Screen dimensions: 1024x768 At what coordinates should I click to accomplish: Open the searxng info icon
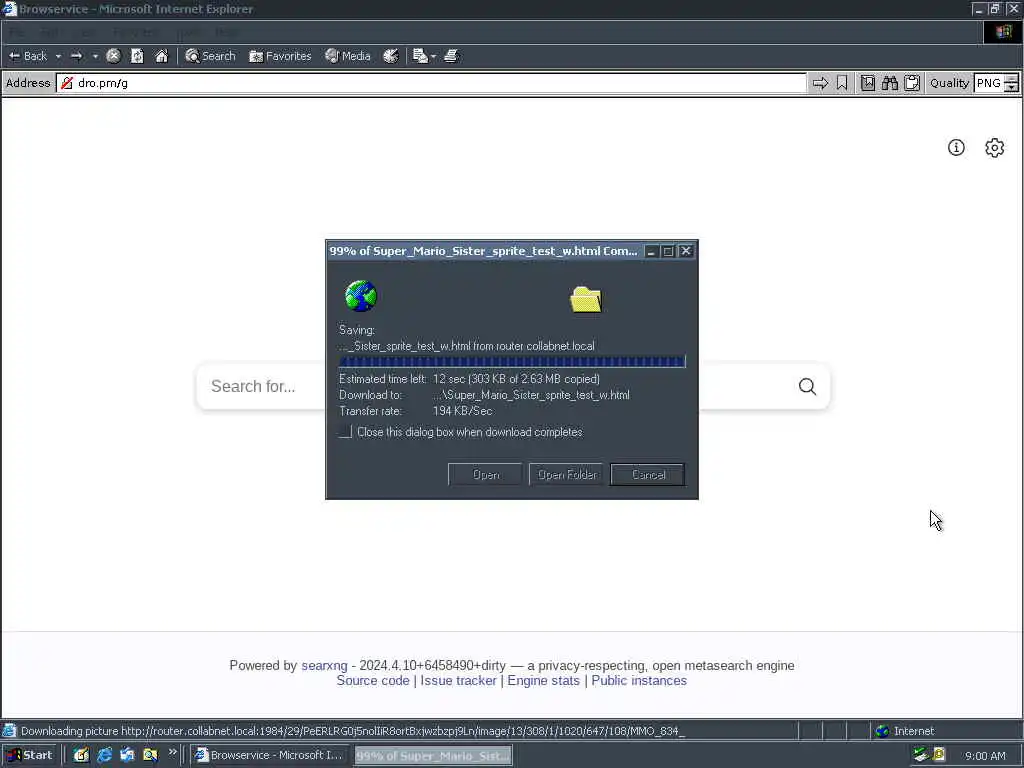(956, 148)
